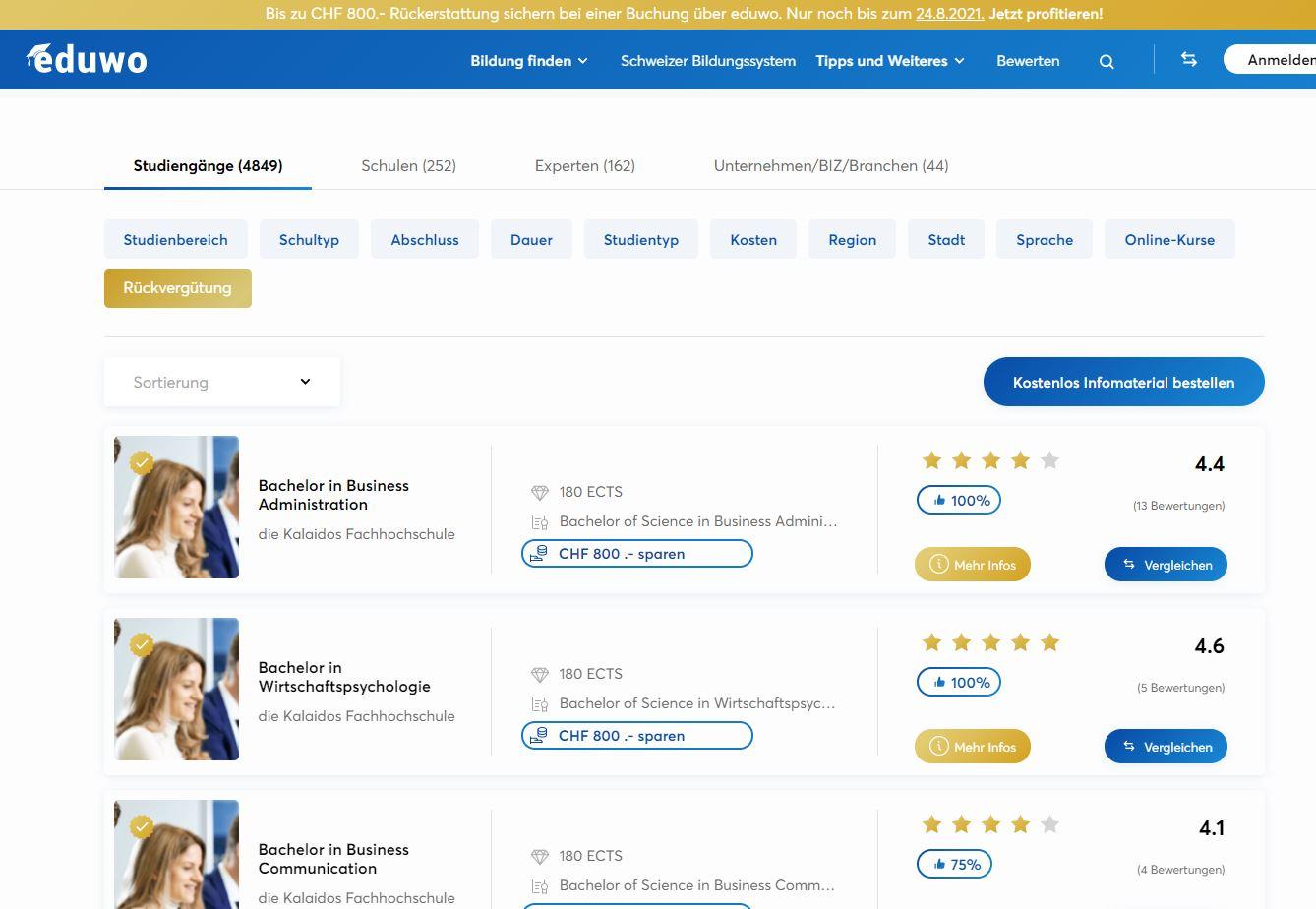The height and width of the screenshot is (909, 1316).
Task: Click the diploma icon beside Bachelor of Science in Business Admini…
Action: coord(539,522)
